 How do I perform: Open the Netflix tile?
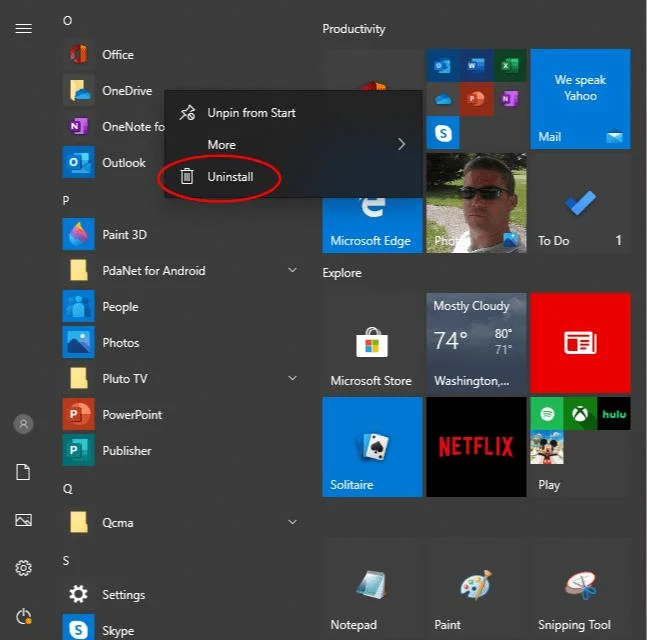tap(476, 447)
